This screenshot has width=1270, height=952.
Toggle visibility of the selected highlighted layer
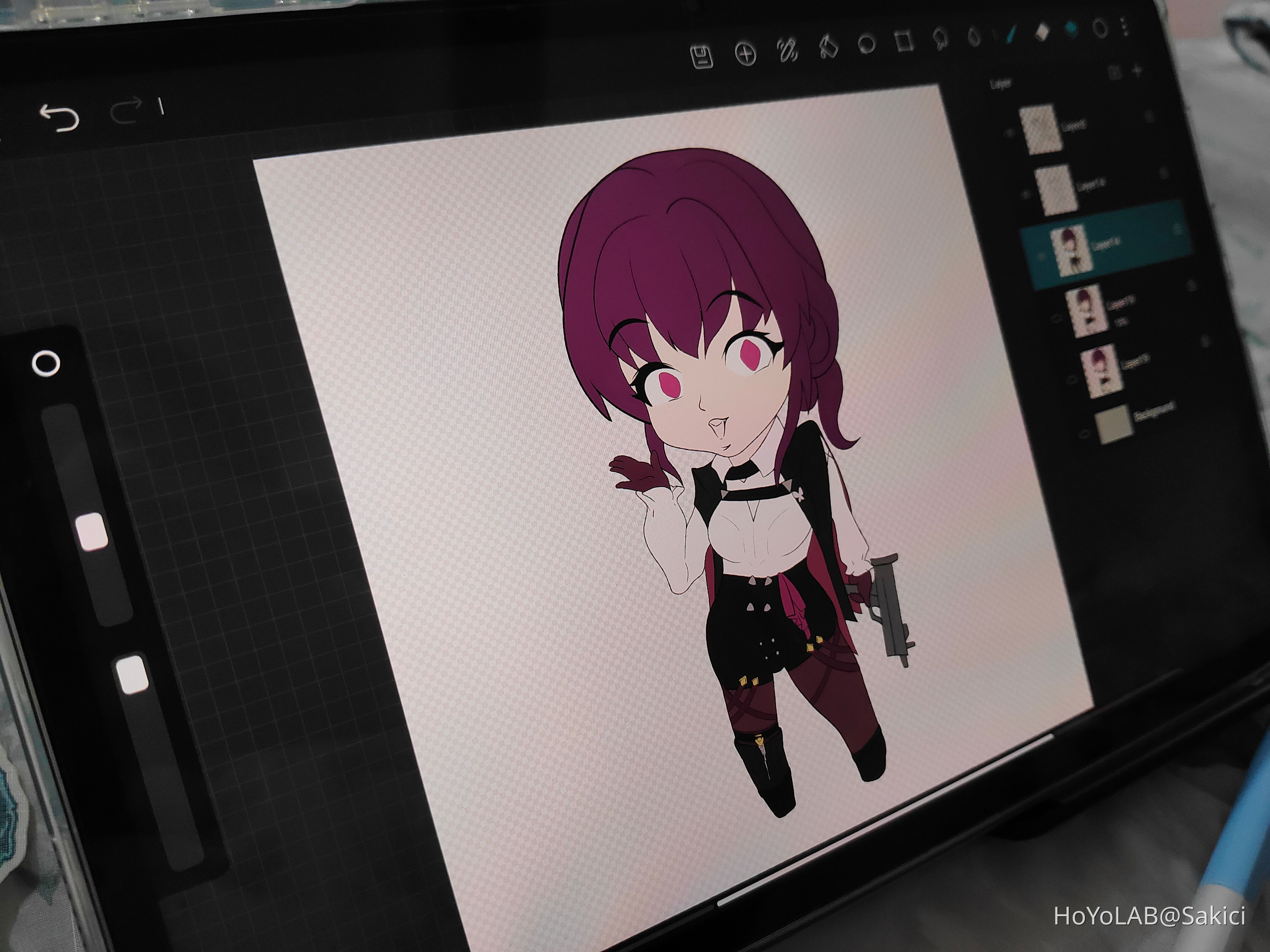point(1041,255)
